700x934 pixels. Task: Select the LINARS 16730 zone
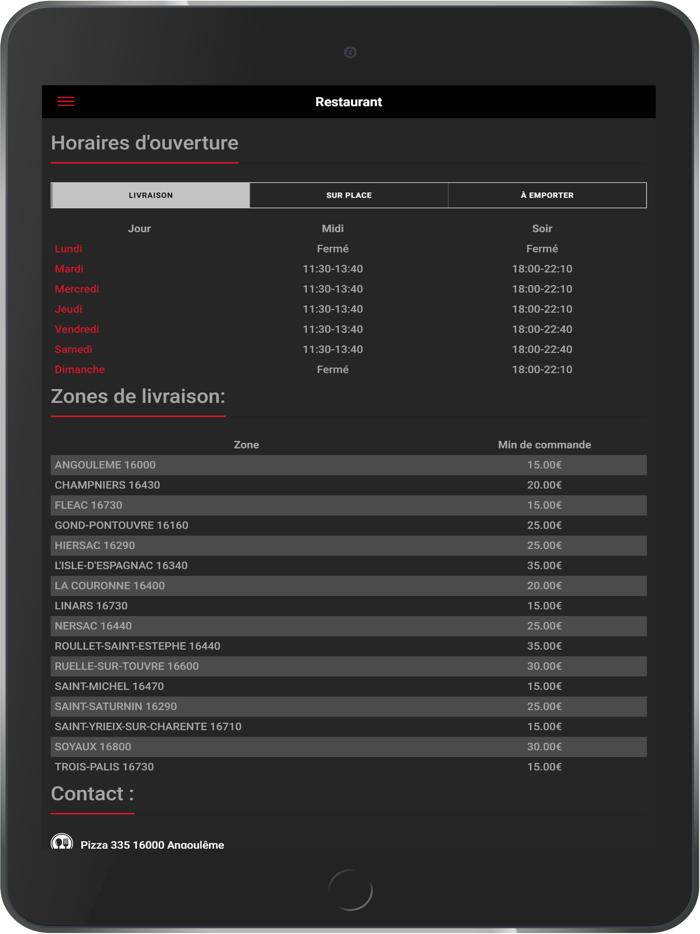[x=349, y=606]
